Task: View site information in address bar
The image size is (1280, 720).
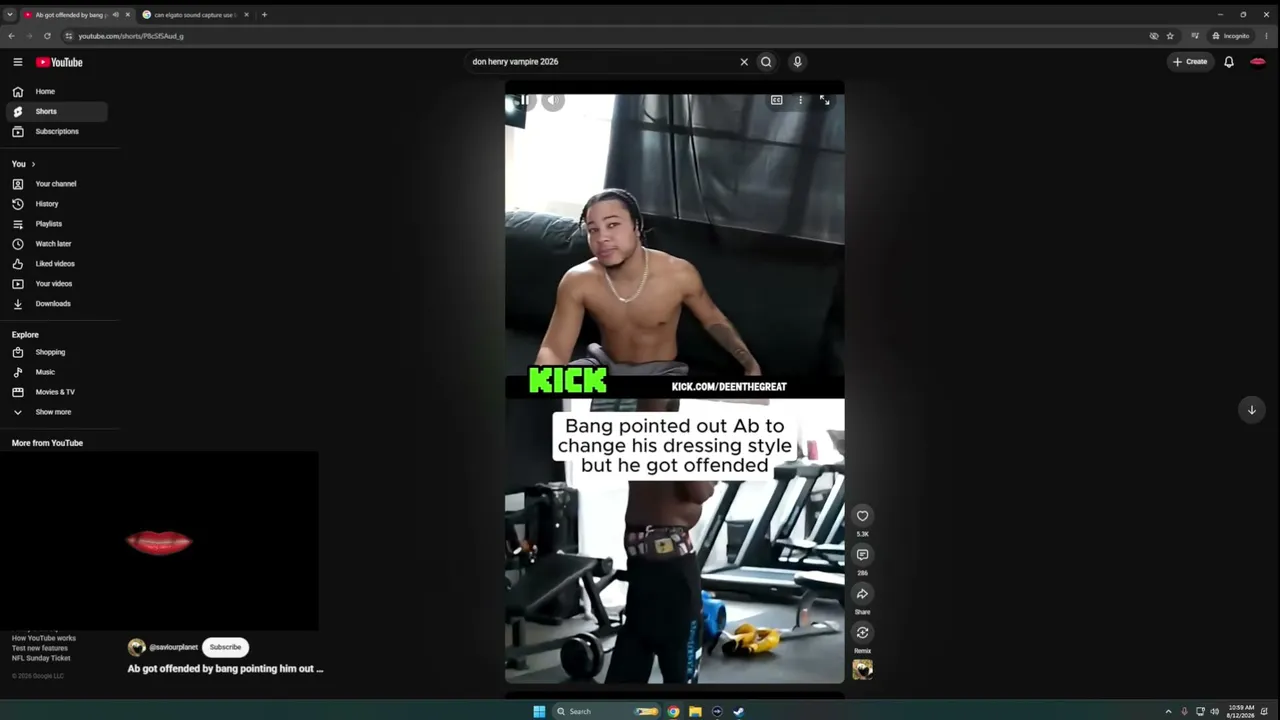Action: (x=68, y=36)
